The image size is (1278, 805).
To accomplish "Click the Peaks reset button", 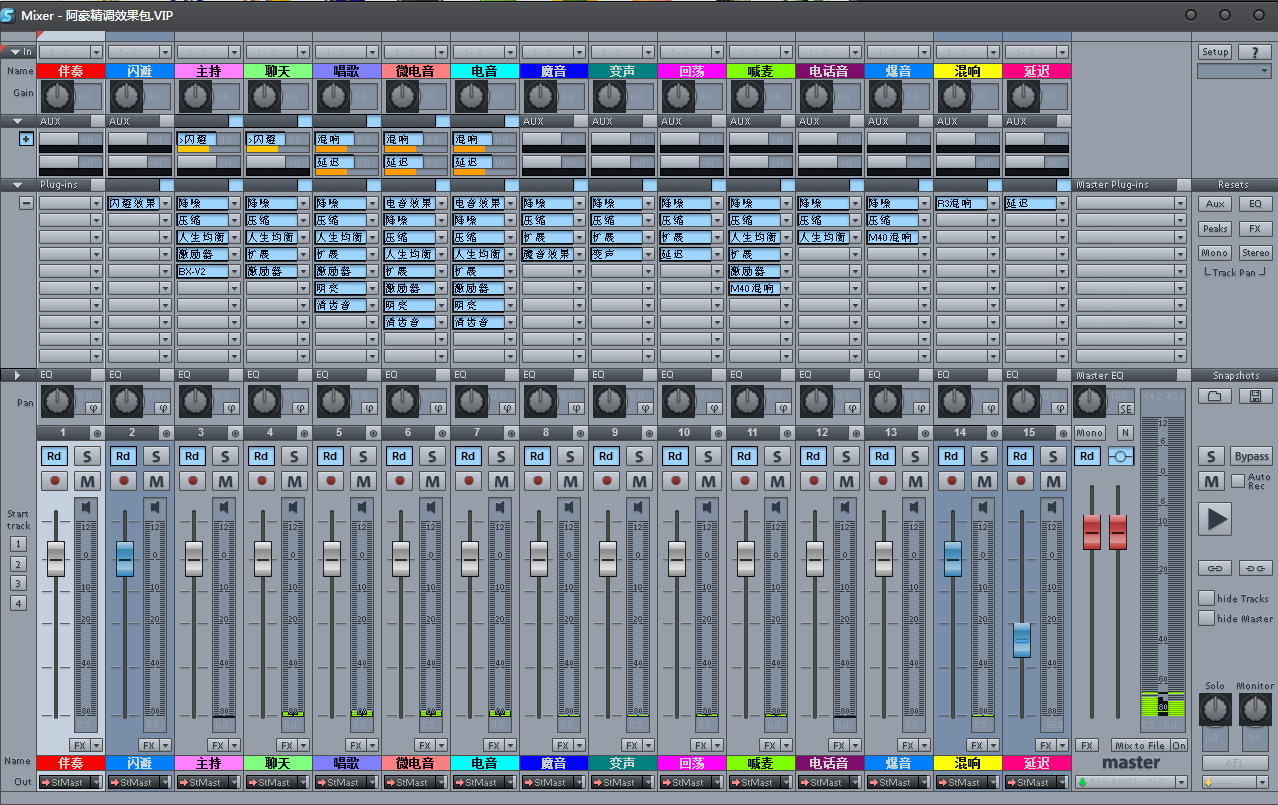I will pyautogui.click(x=1215, y=228).
